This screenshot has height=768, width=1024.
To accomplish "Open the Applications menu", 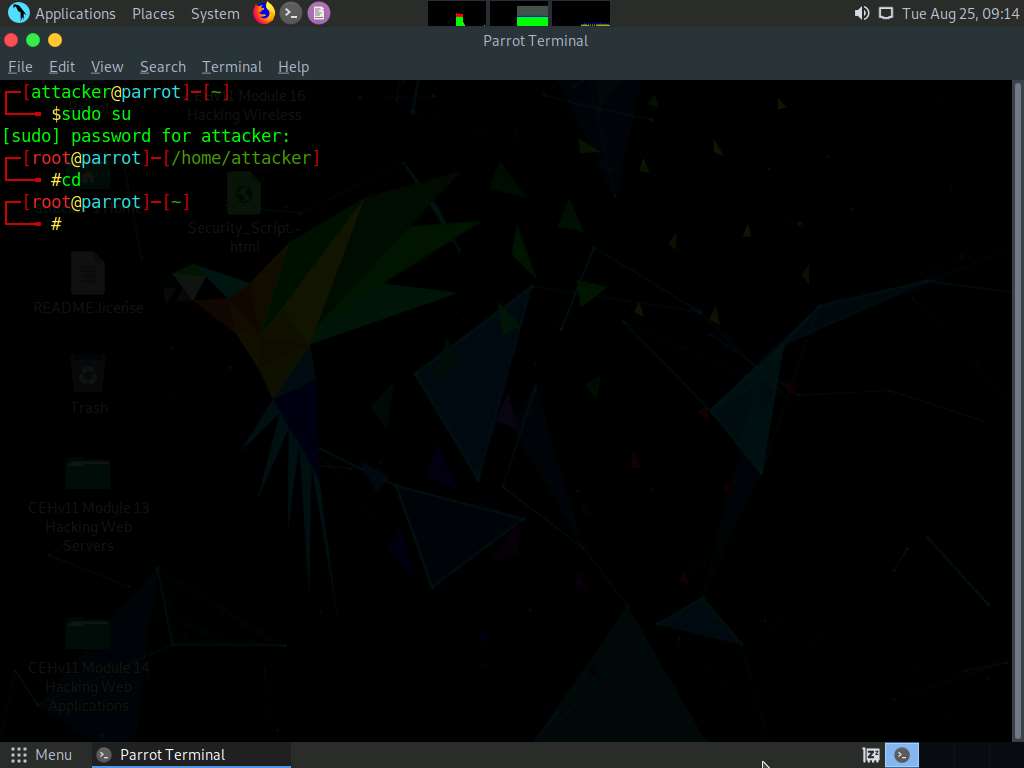I will (75, 14).
